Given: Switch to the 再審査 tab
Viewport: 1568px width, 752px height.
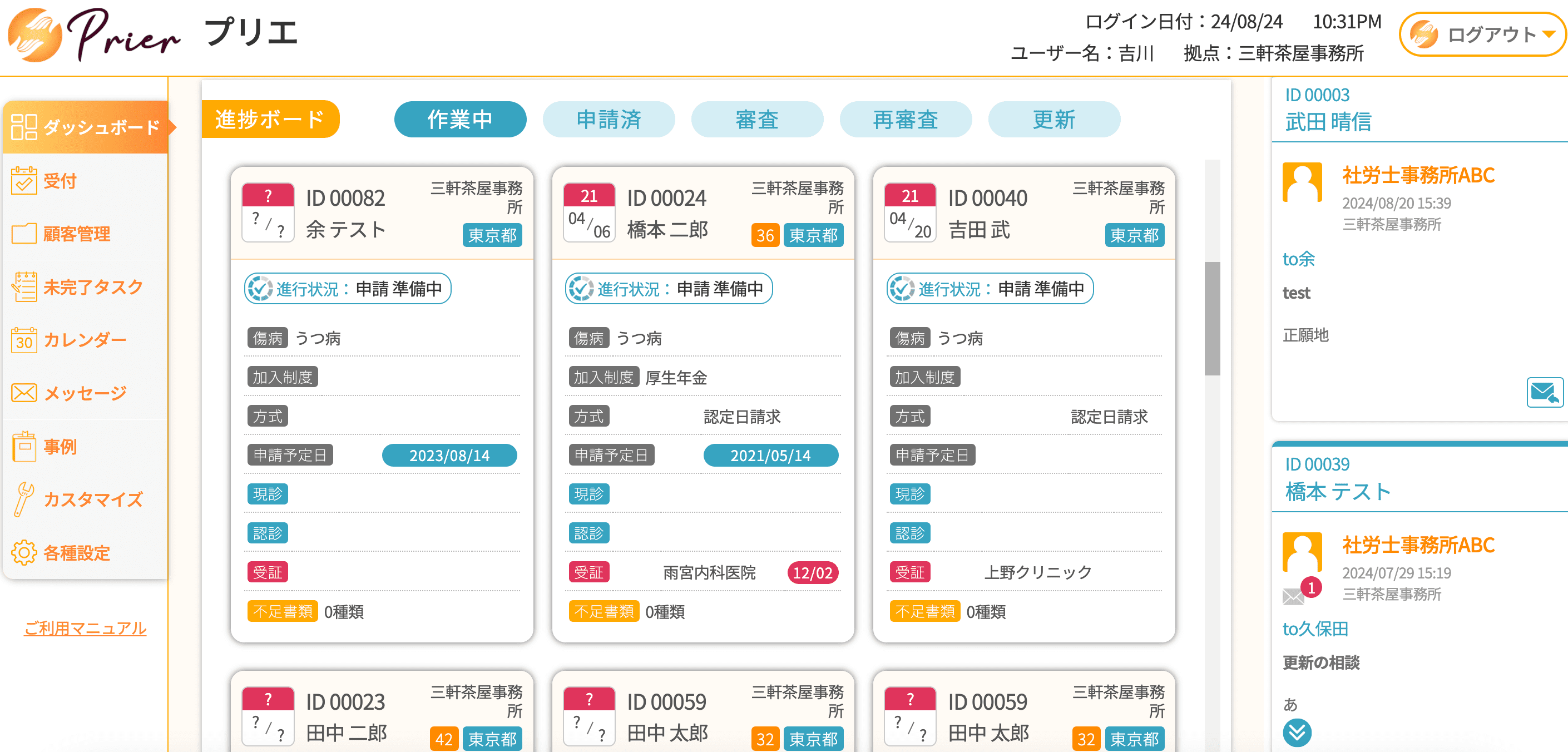Looking at the screenshot, I should pos(906,120).
